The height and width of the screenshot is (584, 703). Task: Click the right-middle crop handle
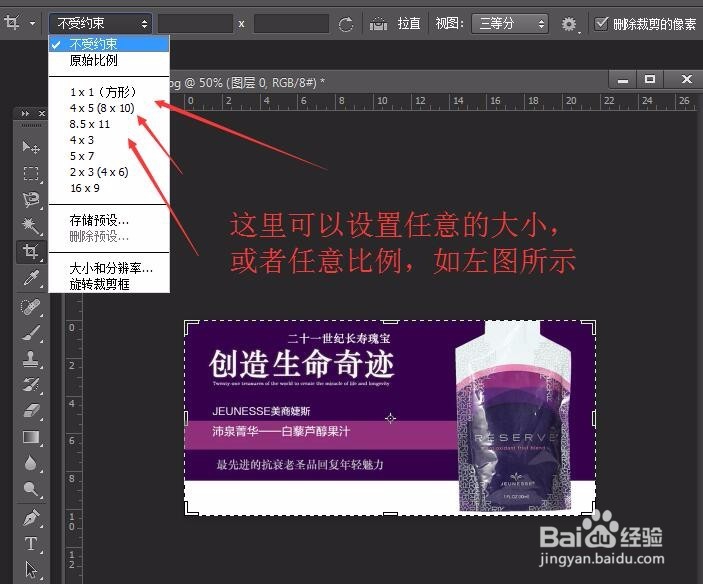point(594,418)
